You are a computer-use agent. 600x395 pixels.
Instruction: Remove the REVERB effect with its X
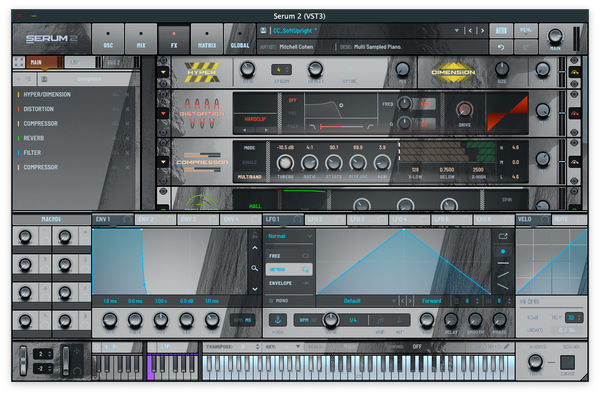pos(127,138)
